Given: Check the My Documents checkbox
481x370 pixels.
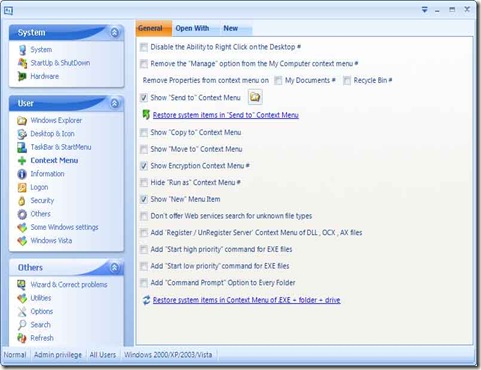Looking at the screenshot, I should point(278,80).
